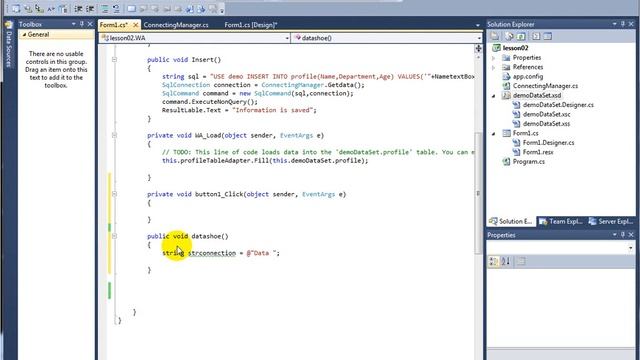The width and height of the screenshot is (640, 360).
Task: Select Program.cs in Solution Explorer
Action: [529, 162]
